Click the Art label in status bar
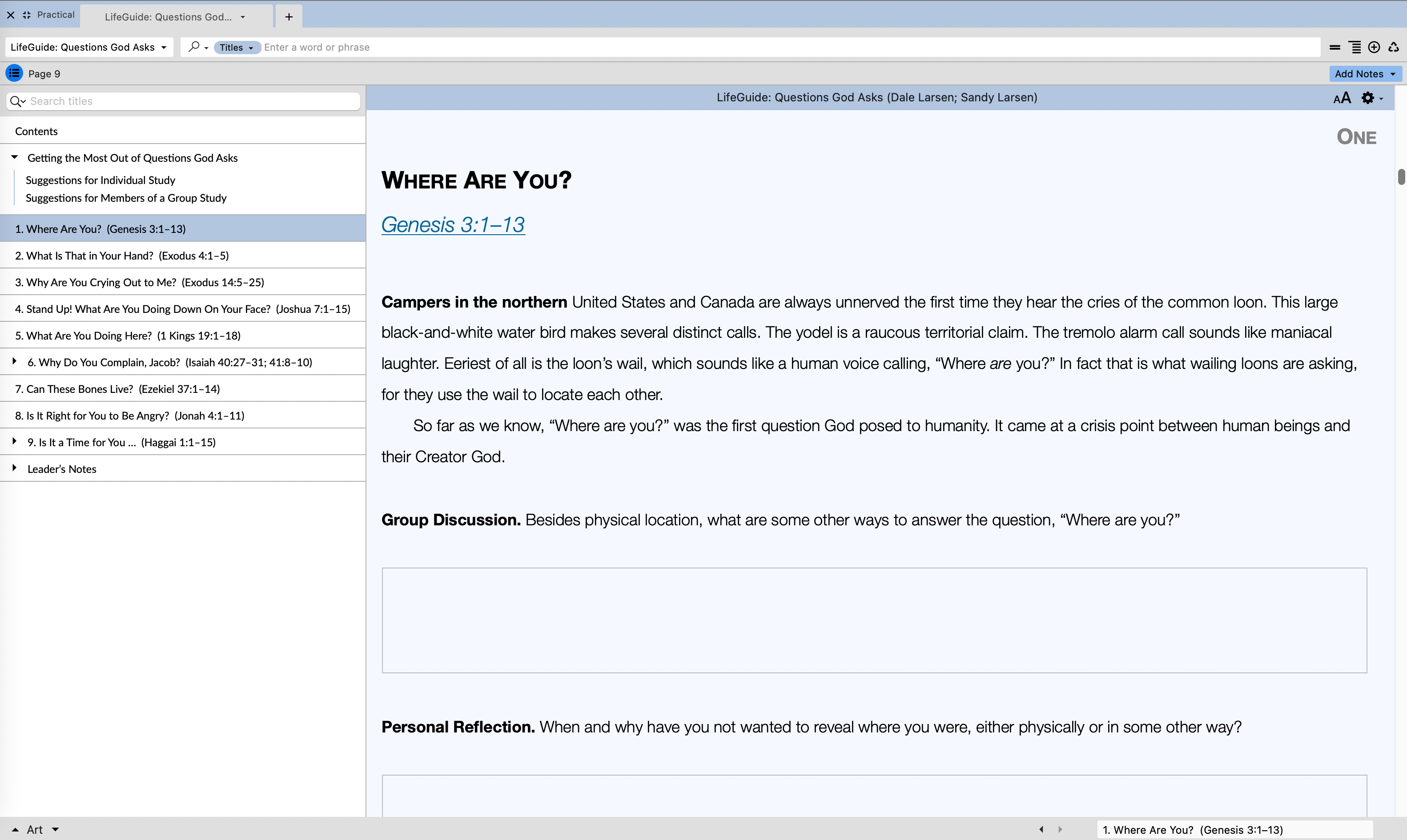This screenshot has width=1407, height=840. click(35, 829)
